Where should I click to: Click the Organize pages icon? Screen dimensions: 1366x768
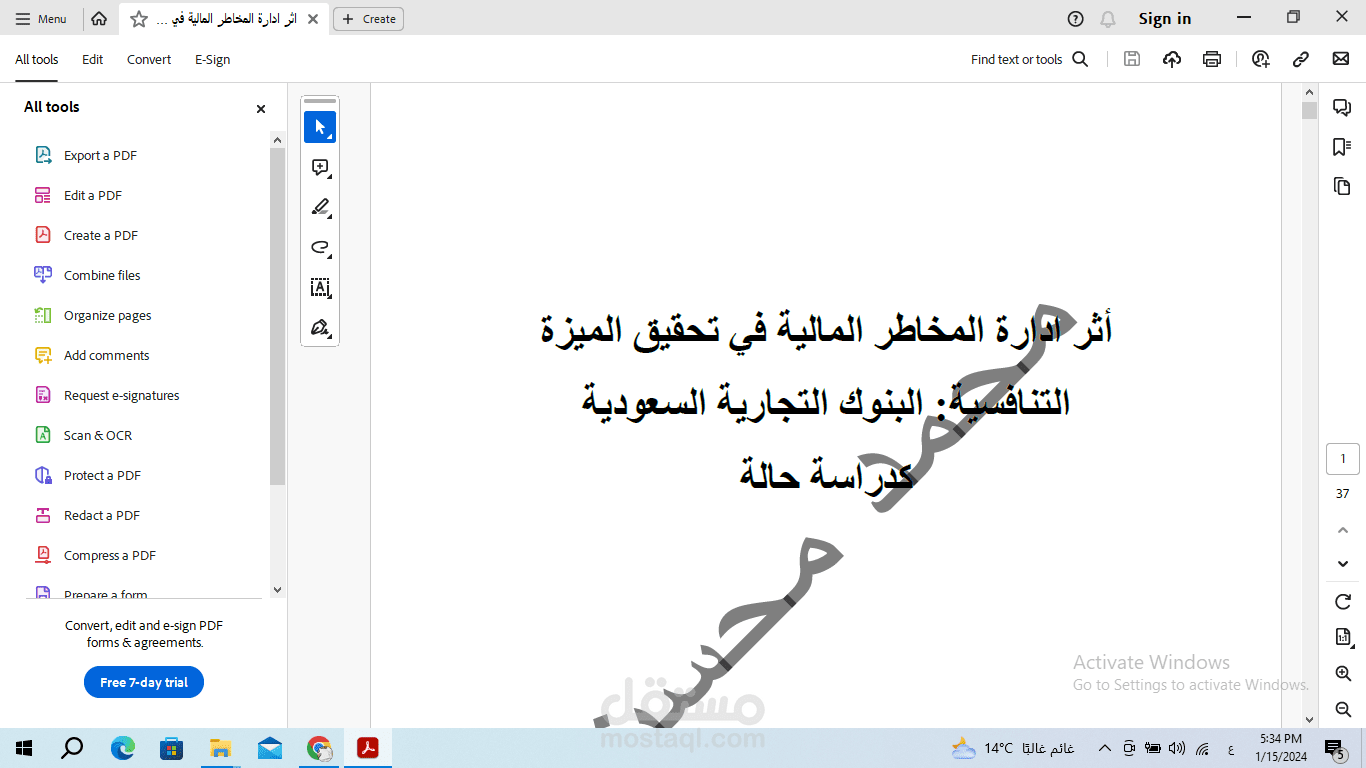pyautogui.click(x=43, y=315)
